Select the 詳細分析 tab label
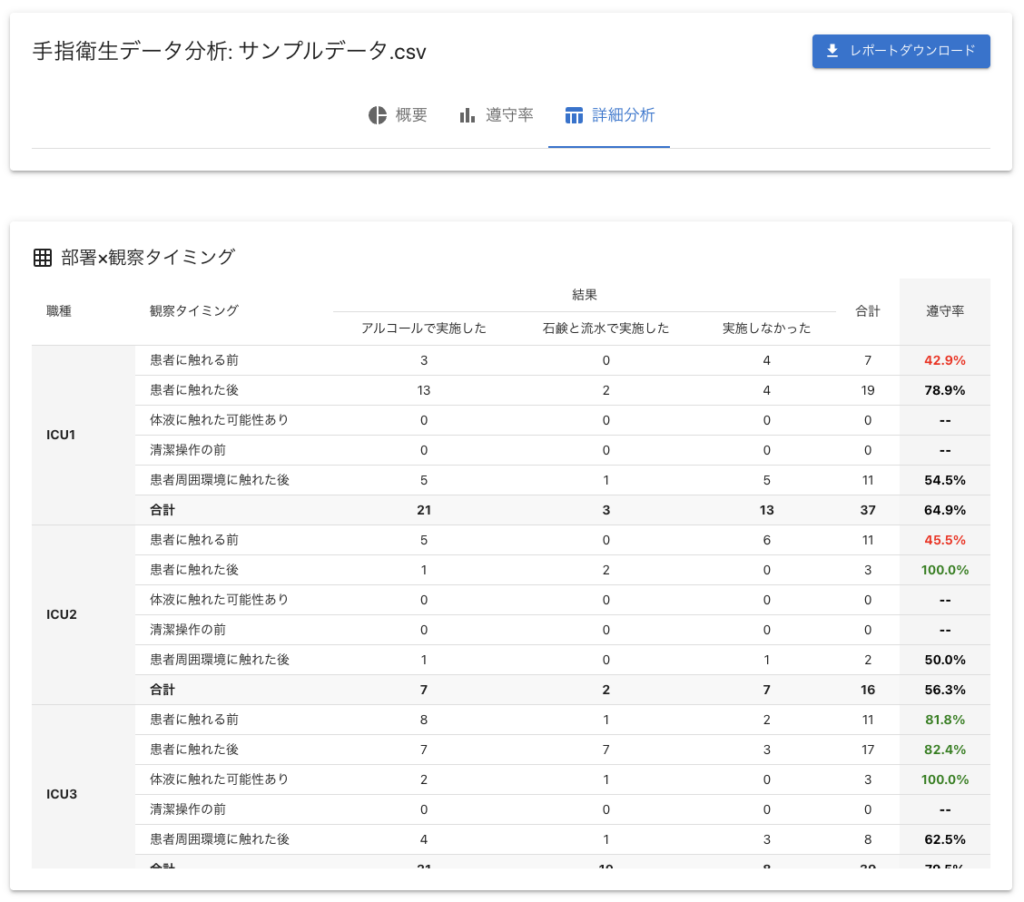Image resolution: width=1024 pixels, height=902 pixels. pos(623,115)
